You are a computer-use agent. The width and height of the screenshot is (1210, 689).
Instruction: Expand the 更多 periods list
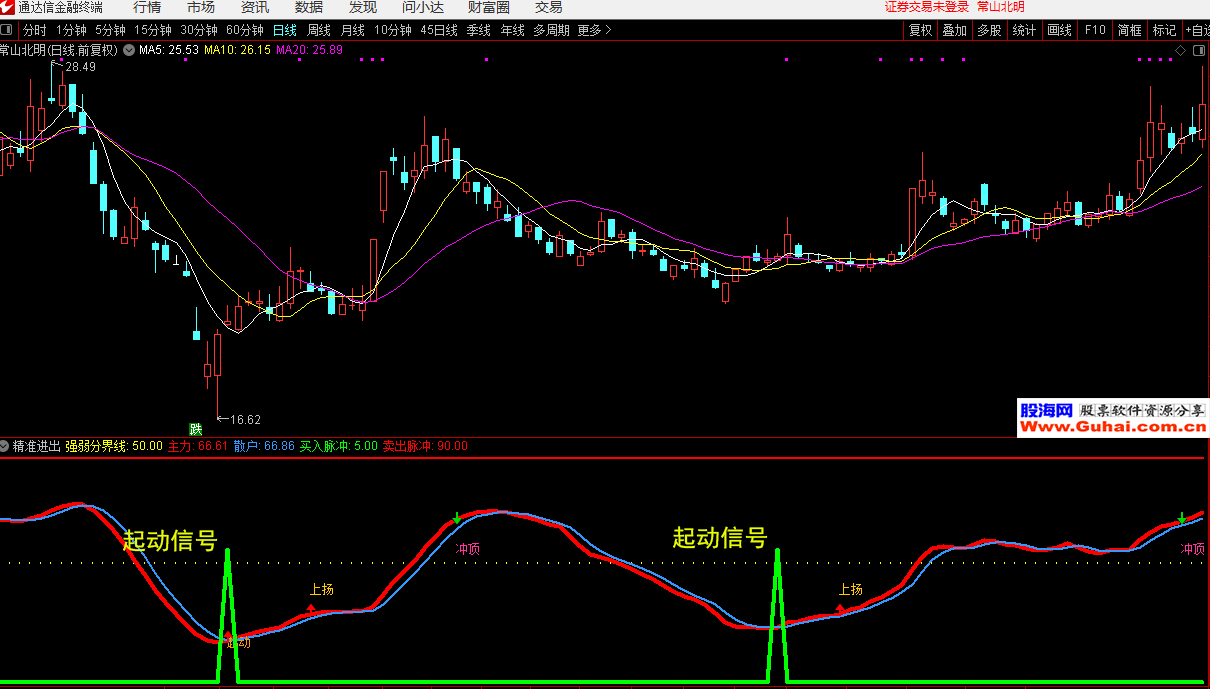(594, 30)
